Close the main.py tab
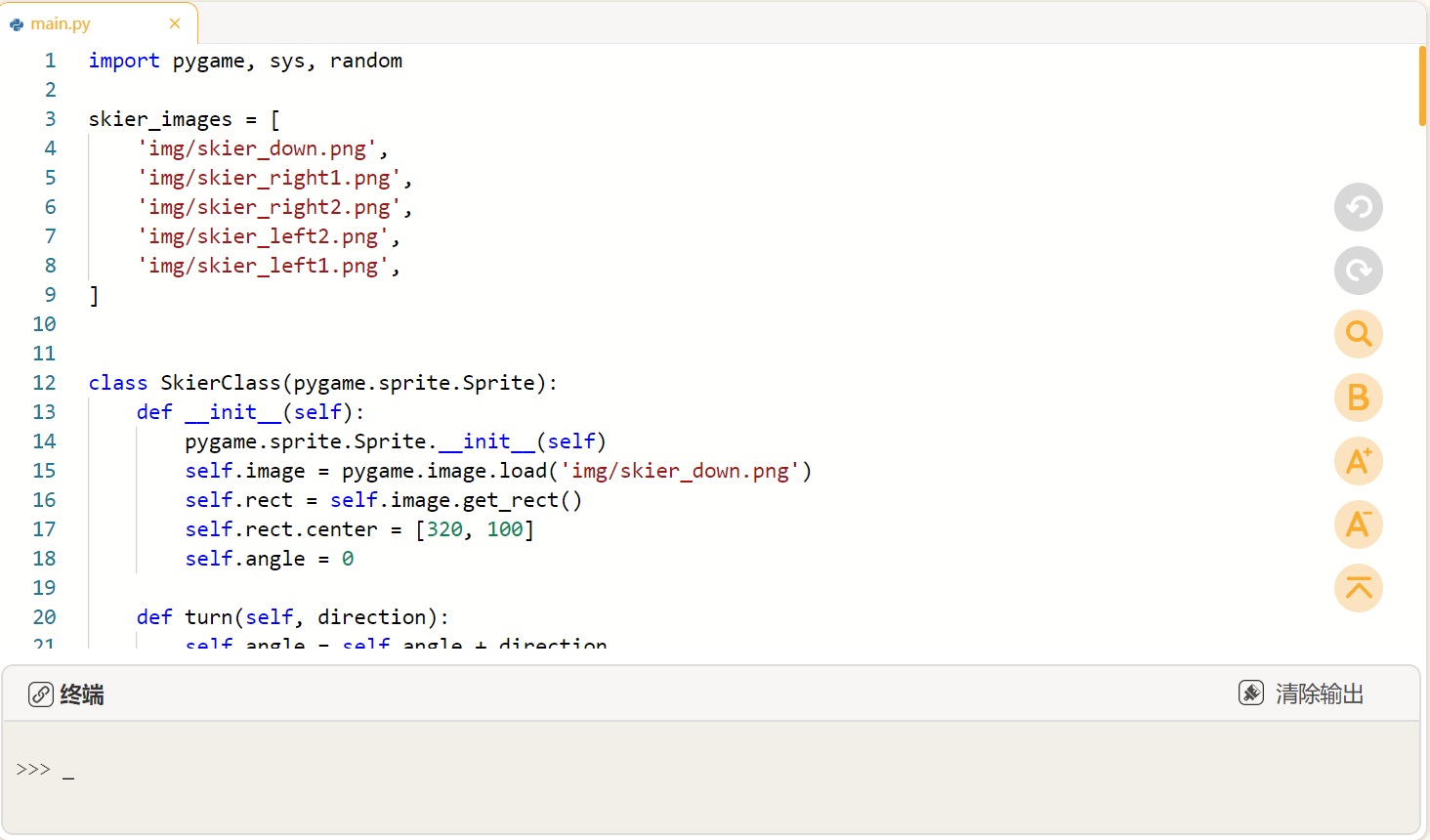1430x840 pixels. pos(175,23)
